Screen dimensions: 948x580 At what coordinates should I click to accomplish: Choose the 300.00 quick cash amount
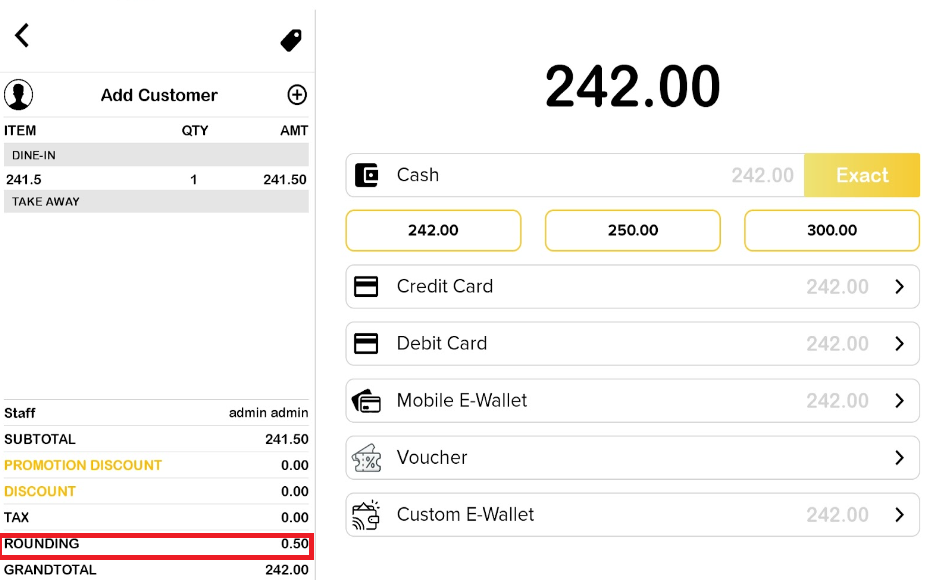tap(832, 230)
